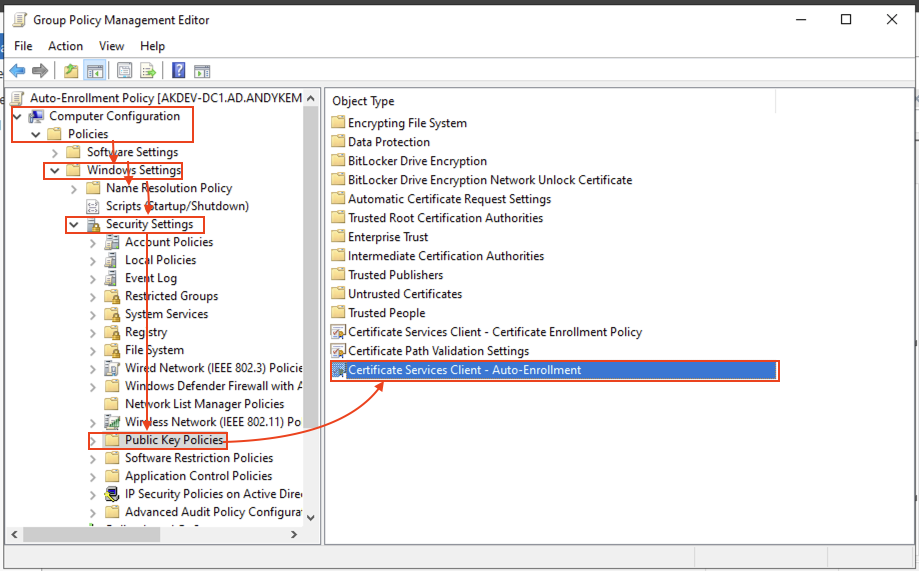Screen dimensions: 919x571
Task: Click the Registry locked folder icon
Action: pyautogui.click(x=112, y=332)
